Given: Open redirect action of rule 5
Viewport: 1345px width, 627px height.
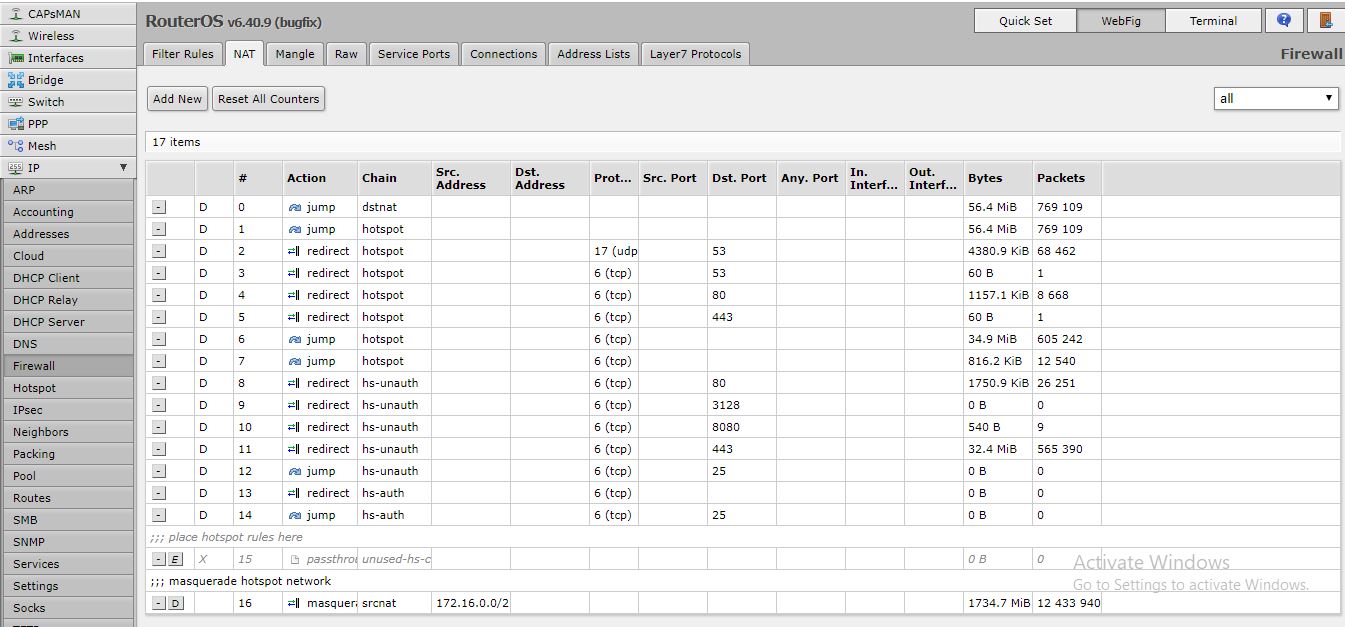Looking at the screenshot, I should click(x=319, y=317).
